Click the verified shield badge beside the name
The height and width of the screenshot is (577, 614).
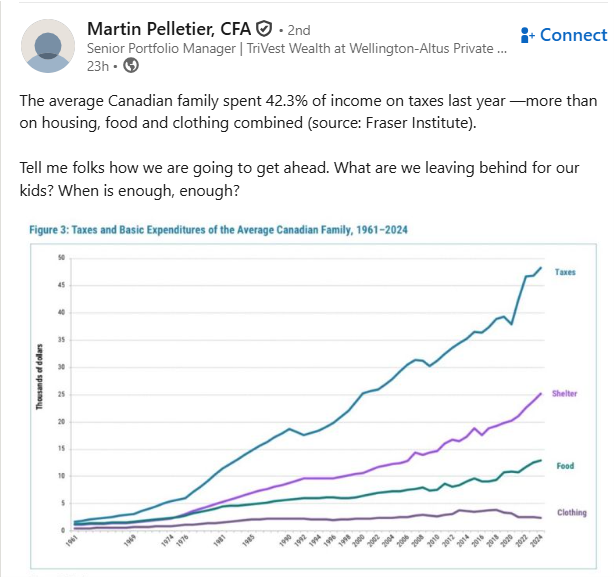tap(264, 28)
